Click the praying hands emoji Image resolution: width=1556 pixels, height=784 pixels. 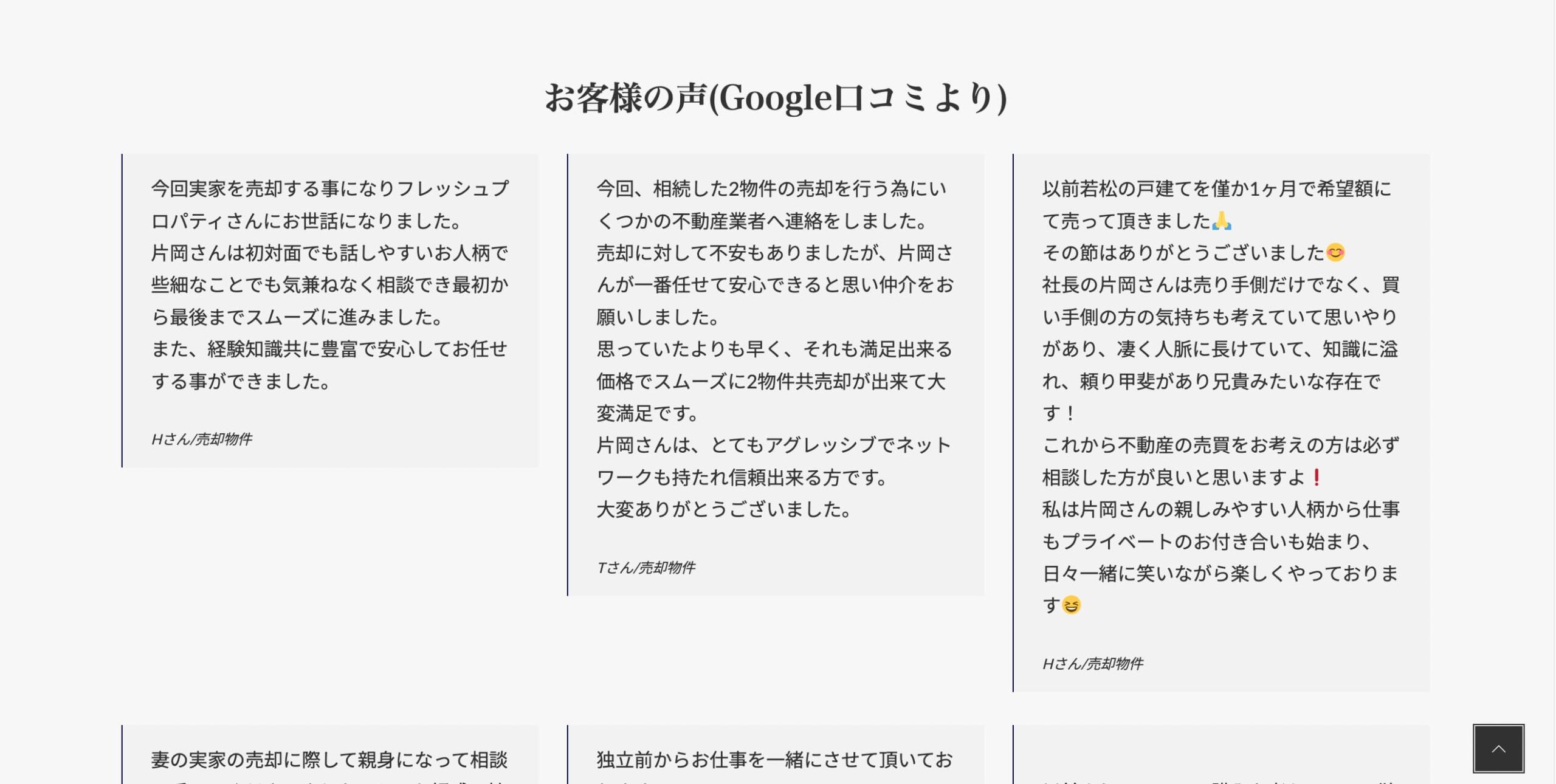[x=1221, y=221]
